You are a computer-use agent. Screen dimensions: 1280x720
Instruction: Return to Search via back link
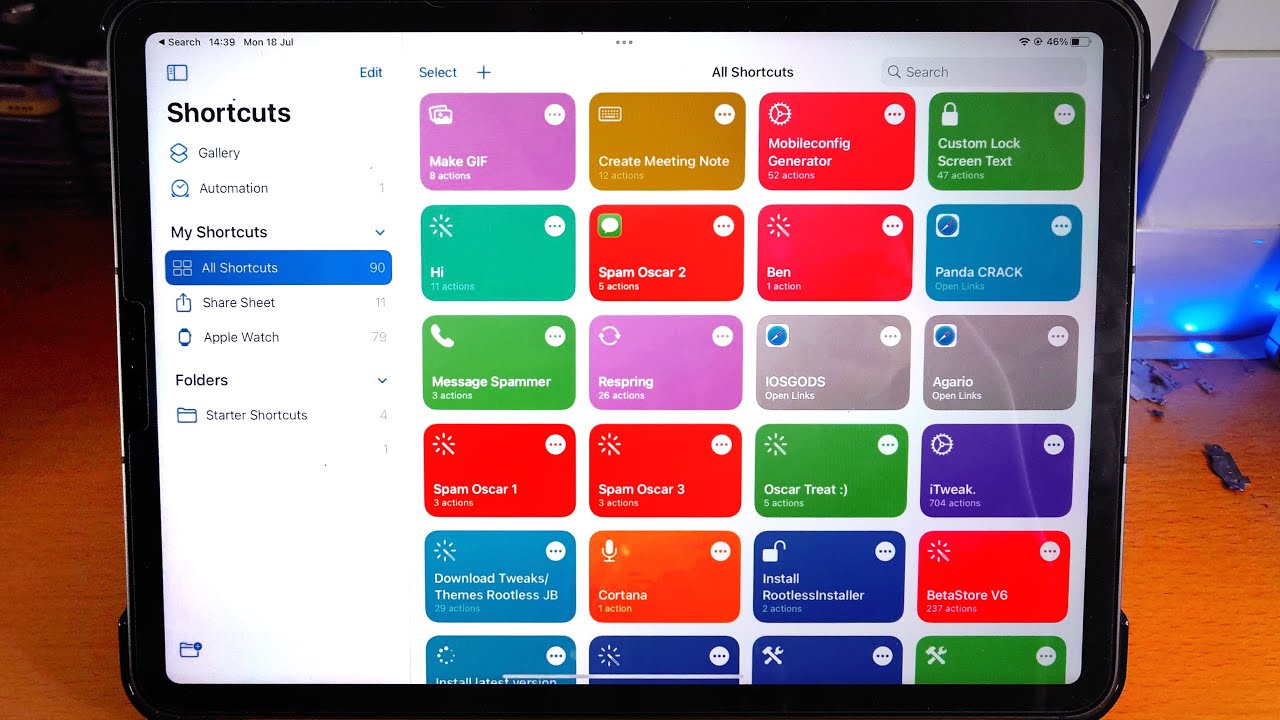pos(179,42)
